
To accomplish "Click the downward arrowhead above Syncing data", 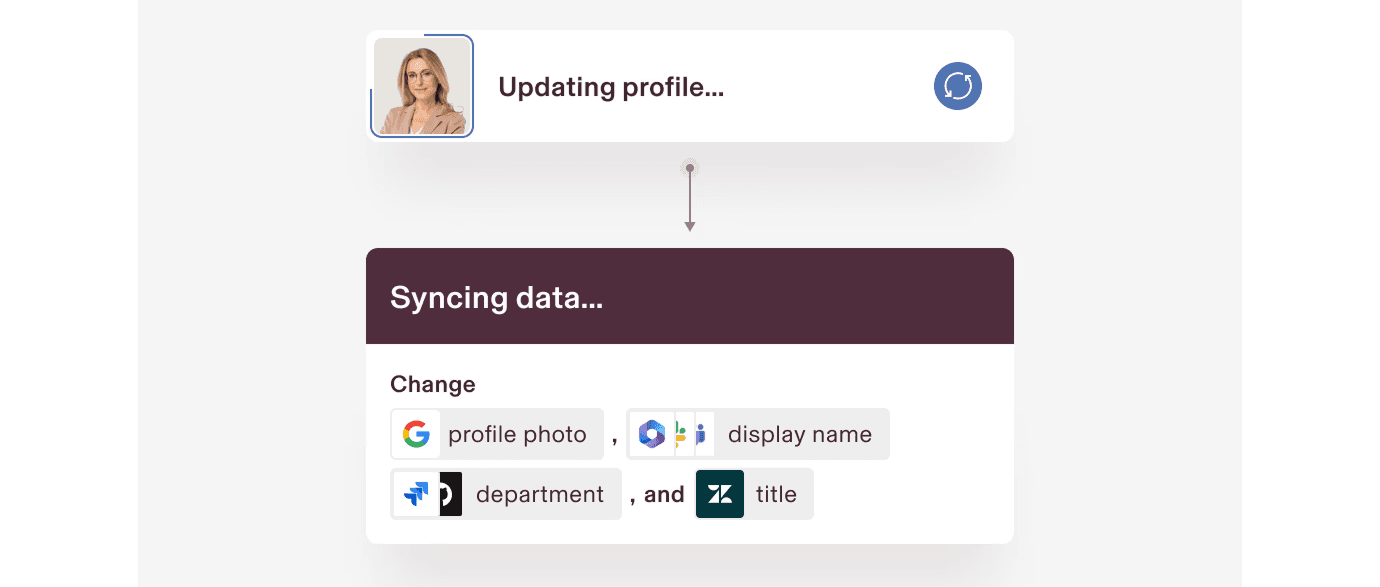I will (x=689, y=227).
